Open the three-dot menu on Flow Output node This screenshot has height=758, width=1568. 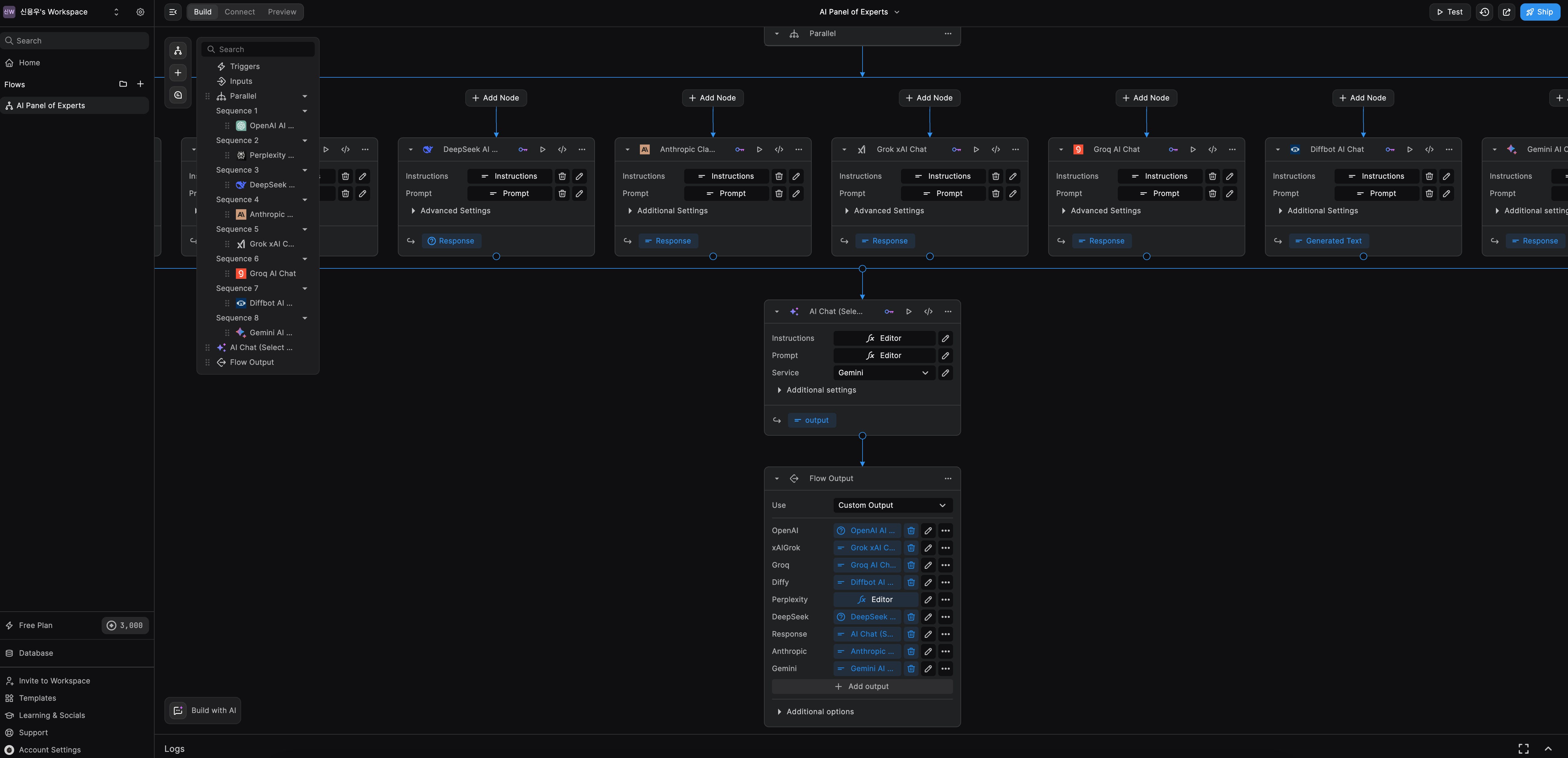coord(948,479)
